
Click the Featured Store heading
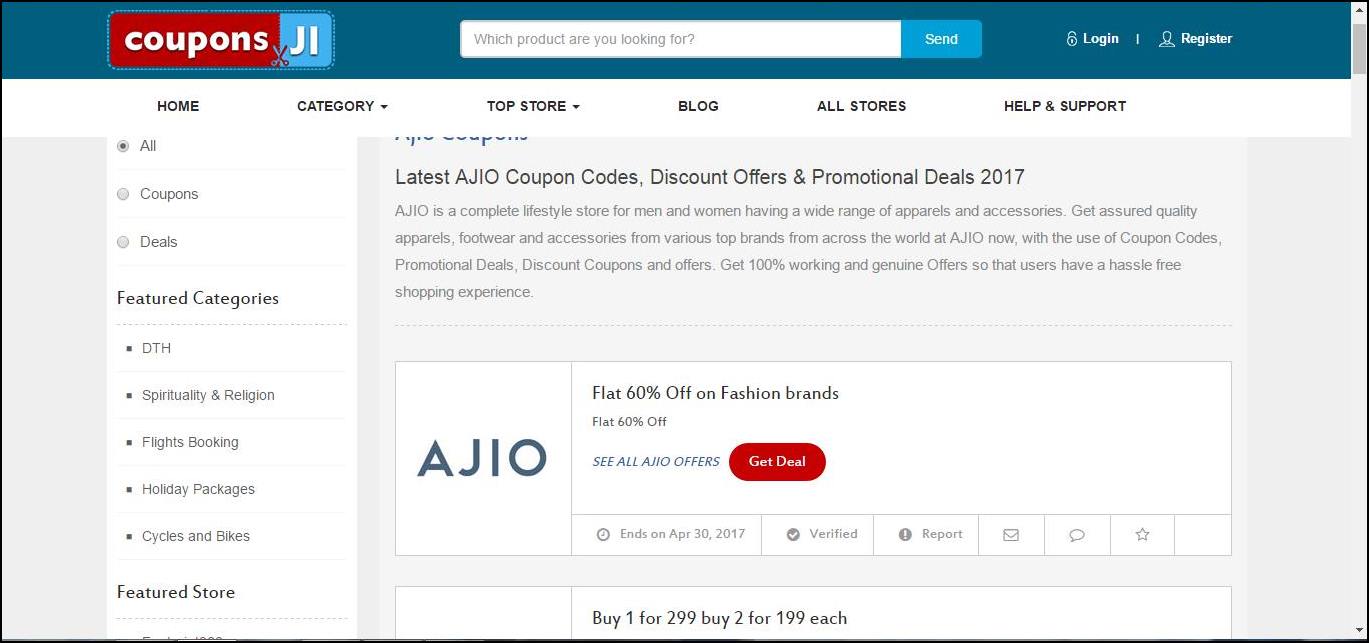176,592
